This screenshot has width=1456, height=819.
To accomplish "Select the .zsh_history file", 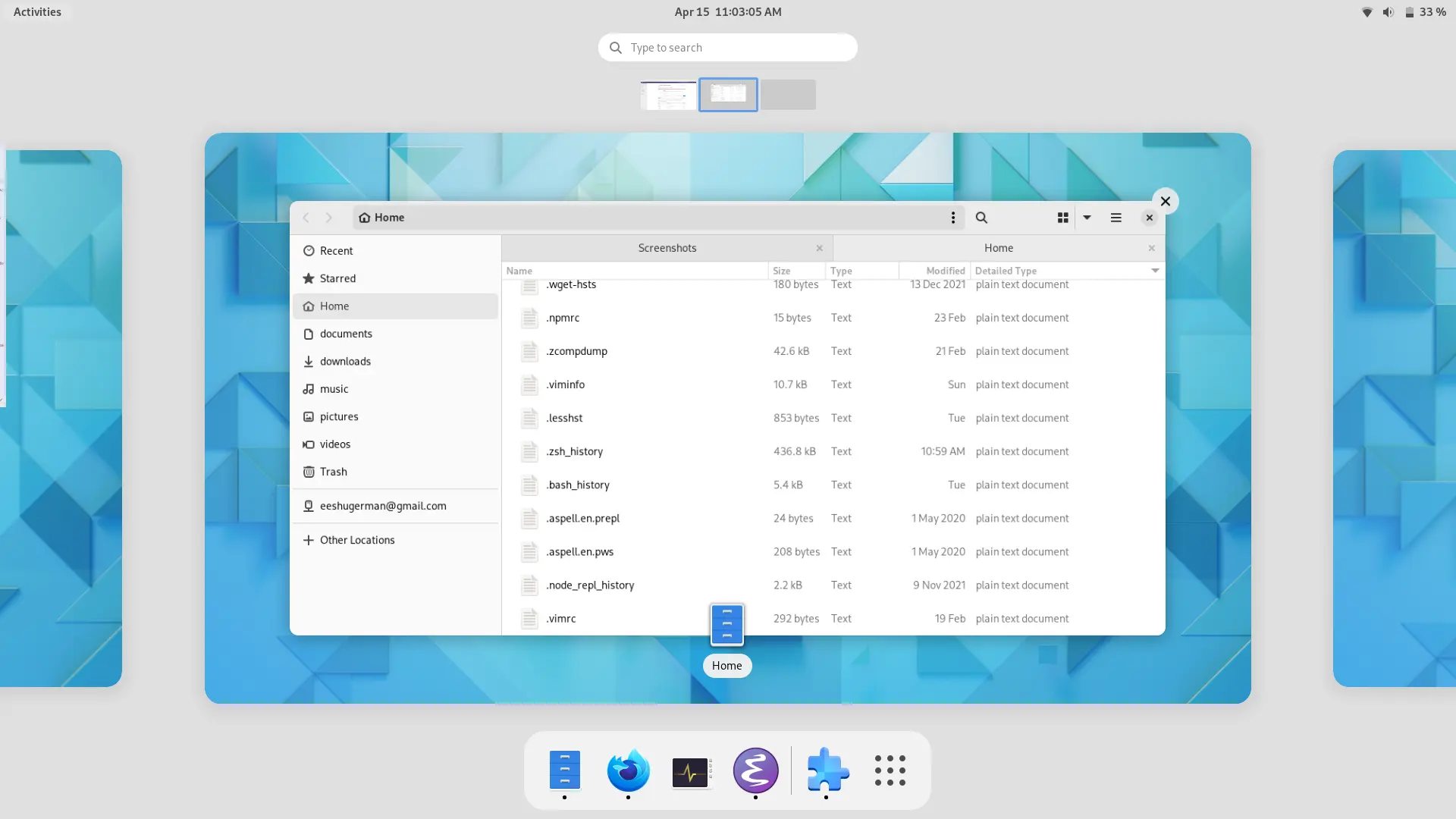I will (x=574, y=451).
